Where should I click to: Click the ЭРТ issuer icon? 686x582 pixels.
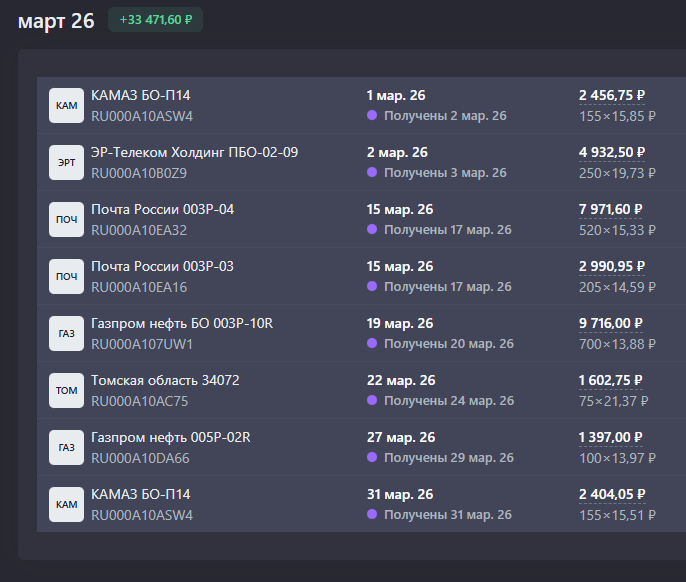(x=66, y=162)
